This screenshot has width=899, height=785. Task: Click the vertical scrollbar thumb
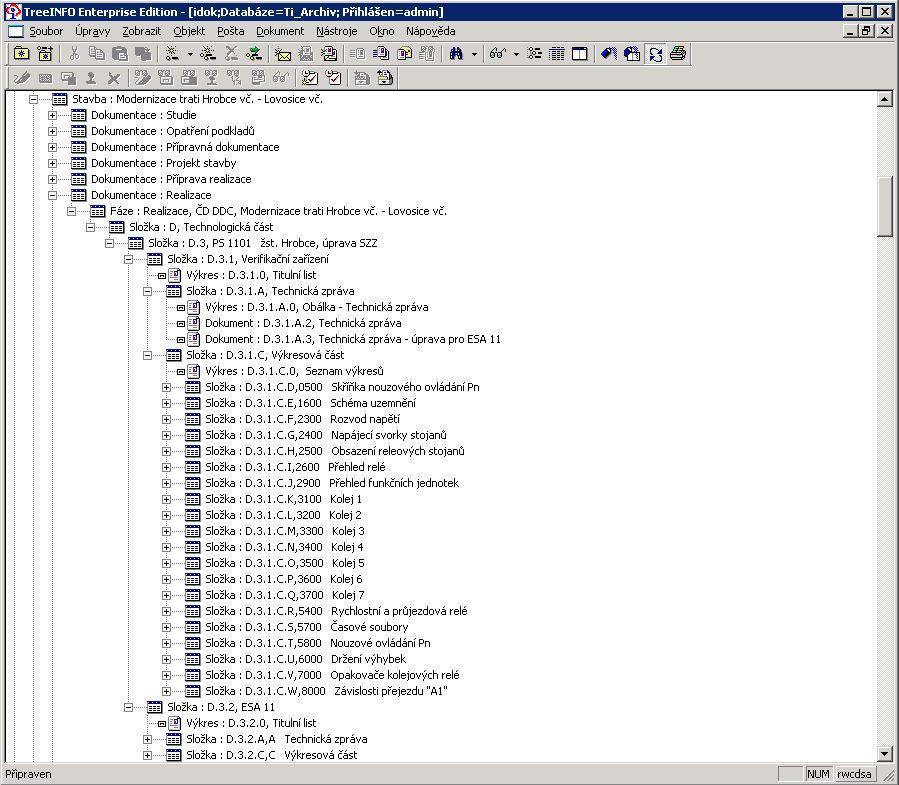pyautogui.click(x=885, y=206)
